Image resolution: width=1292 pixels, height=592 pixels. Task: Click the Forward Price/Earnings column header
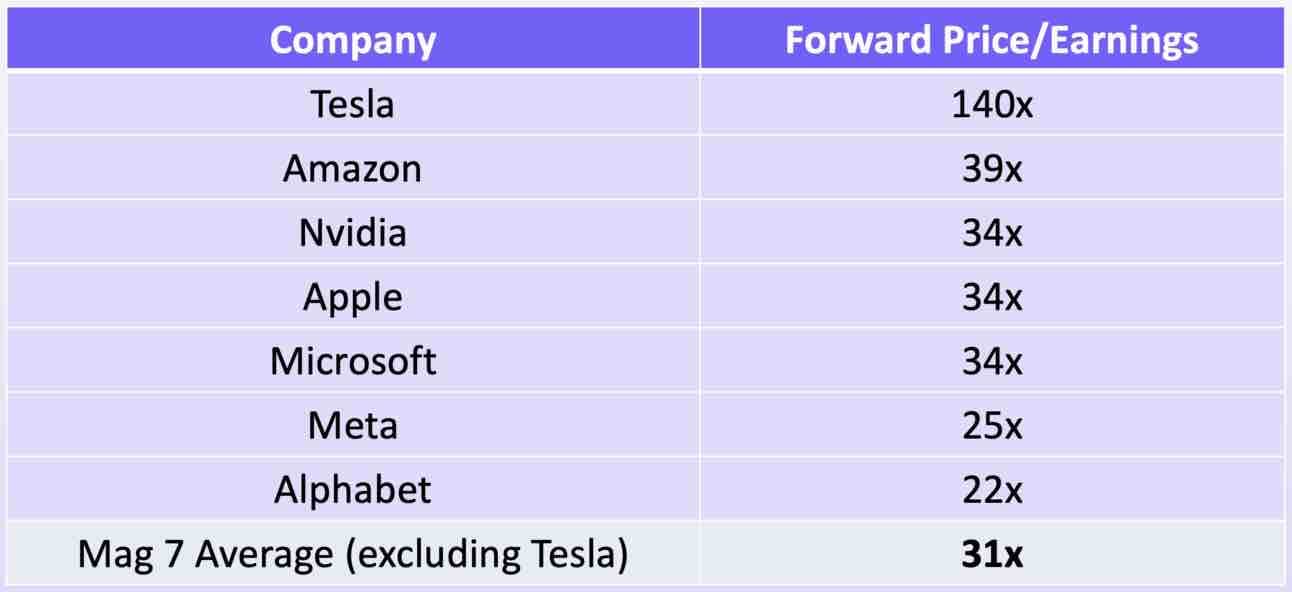[992, 40]
